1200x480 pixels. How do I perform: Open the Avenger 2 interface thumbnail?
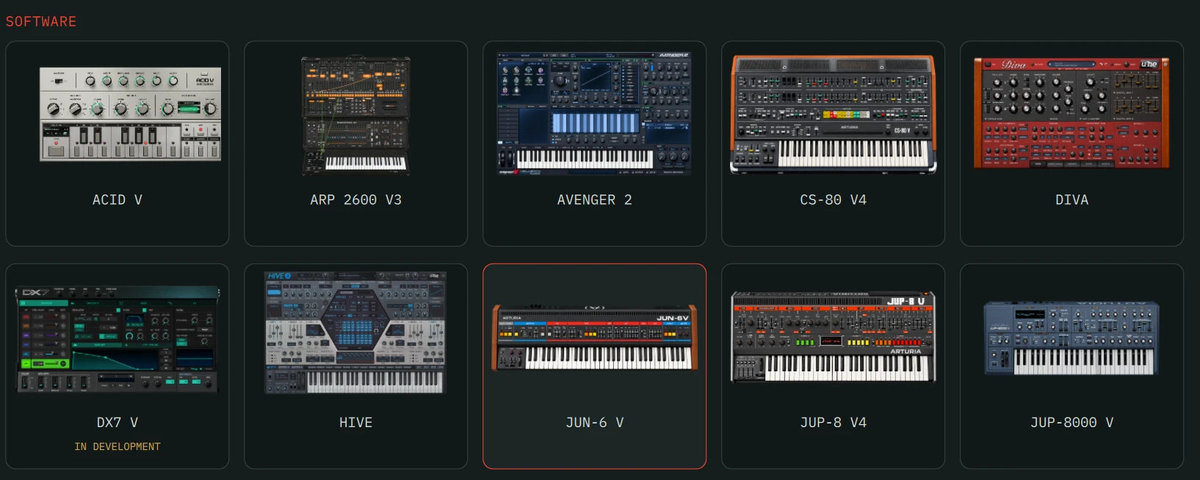[594, 114]
